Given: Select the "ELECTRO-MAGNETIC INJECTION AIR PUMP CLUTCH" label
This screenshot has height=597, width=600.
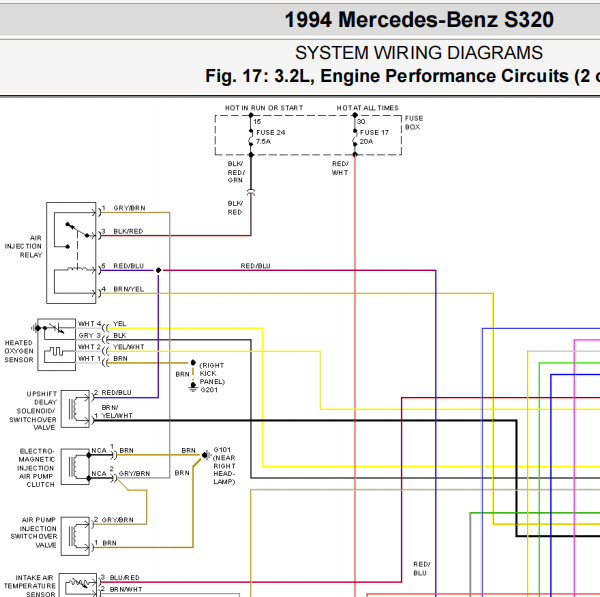Looking at the screenshot, I should click(x=37, y=468).
